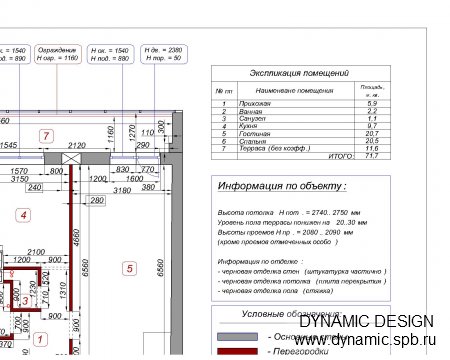Click the boxed 280 dimension label

pyautogui.click(x=97, y=200)
